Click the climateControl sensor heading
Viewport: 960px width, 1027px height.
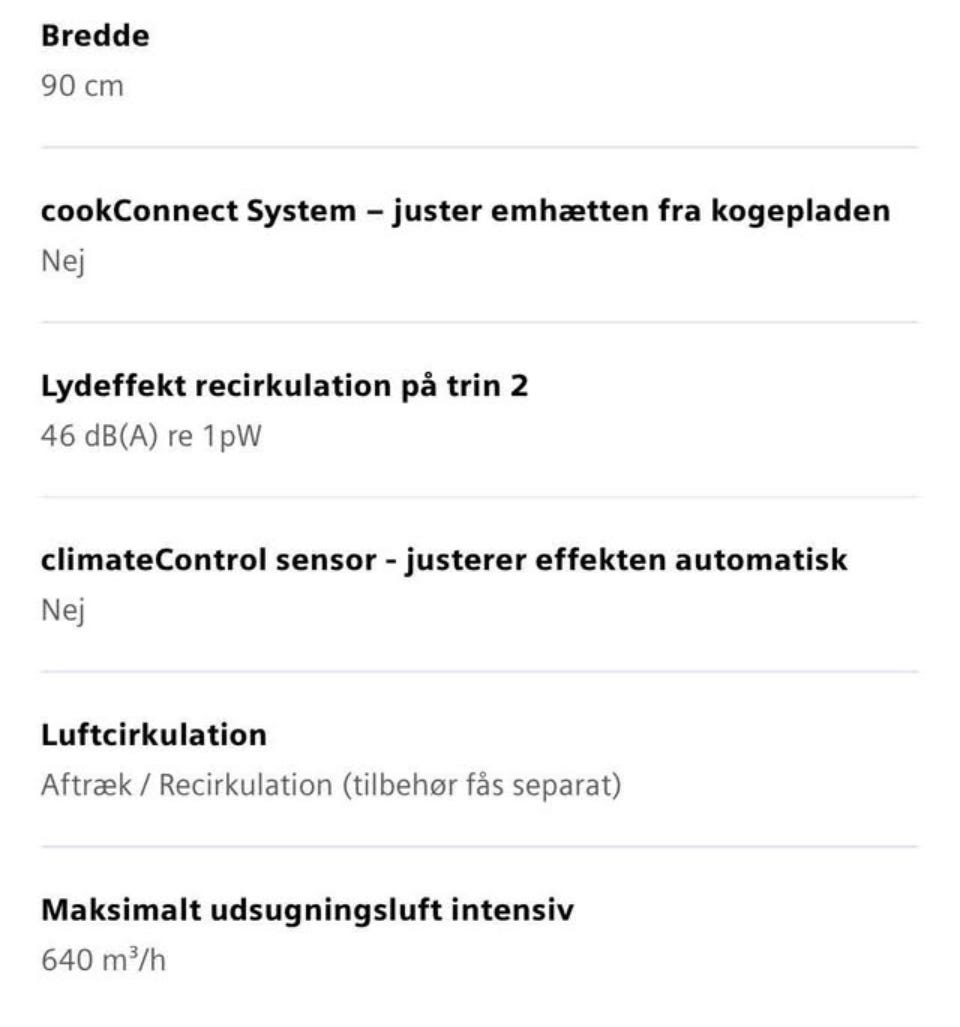[x=443, y=560]
